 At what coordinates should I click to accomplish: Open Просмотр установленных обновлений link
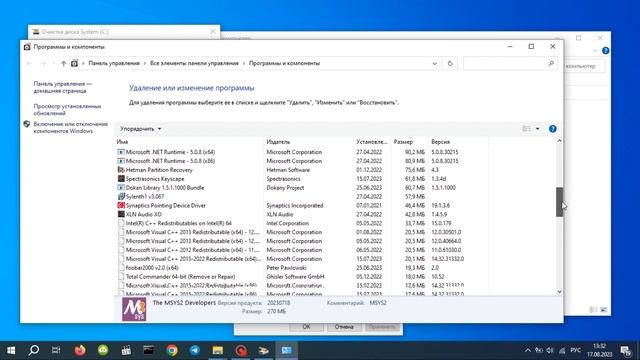tap(67, 109)
